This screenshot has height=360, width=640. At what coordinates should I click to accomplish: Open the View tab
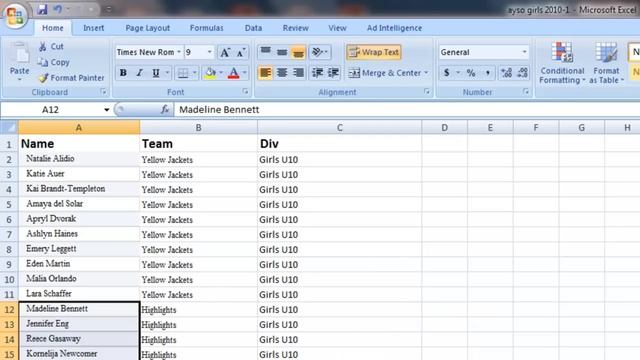[337, 28]
